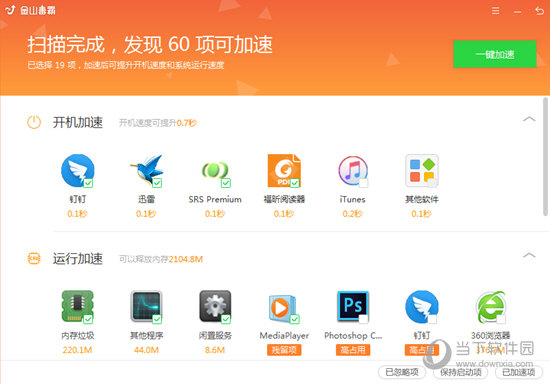
Task: Select the 其他程序 monitor icon
Action: [146, 306]
